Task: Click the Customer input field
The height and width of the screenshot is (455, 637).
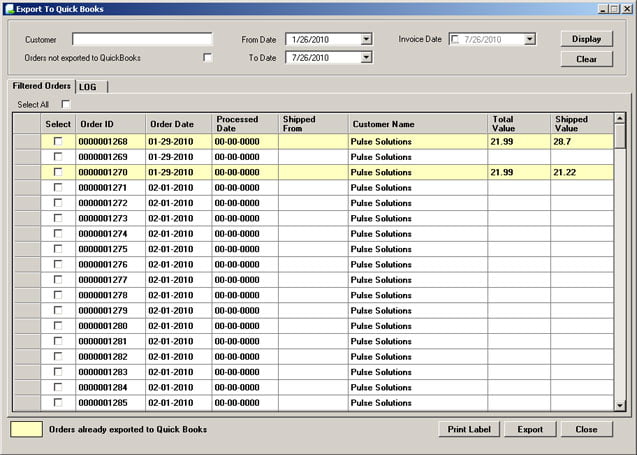Action: click(x=142, y=39)
